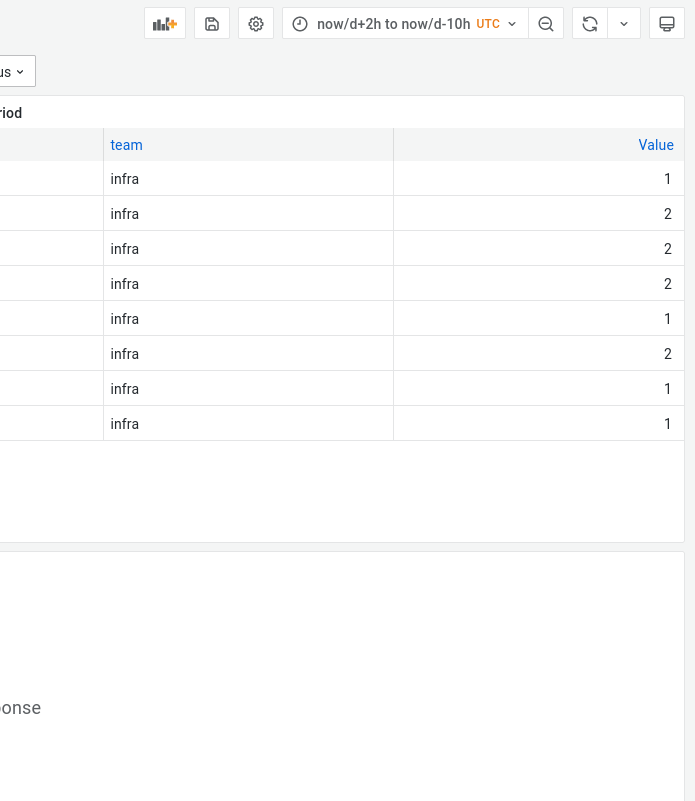Click the Value cell in the sixth row
This screenshot has height=801, width=695.
coord(539,354)
